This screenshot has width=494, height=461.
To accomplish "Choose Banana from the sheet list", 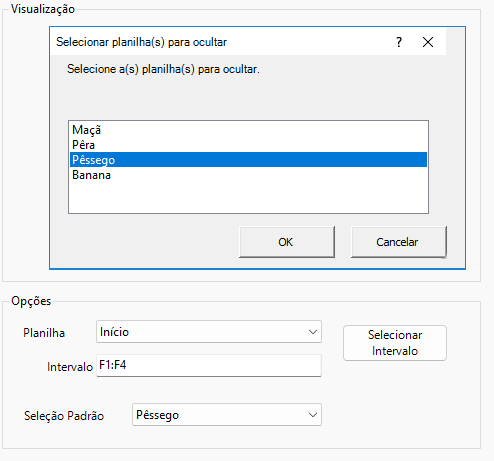I will [x=248, y=175].
